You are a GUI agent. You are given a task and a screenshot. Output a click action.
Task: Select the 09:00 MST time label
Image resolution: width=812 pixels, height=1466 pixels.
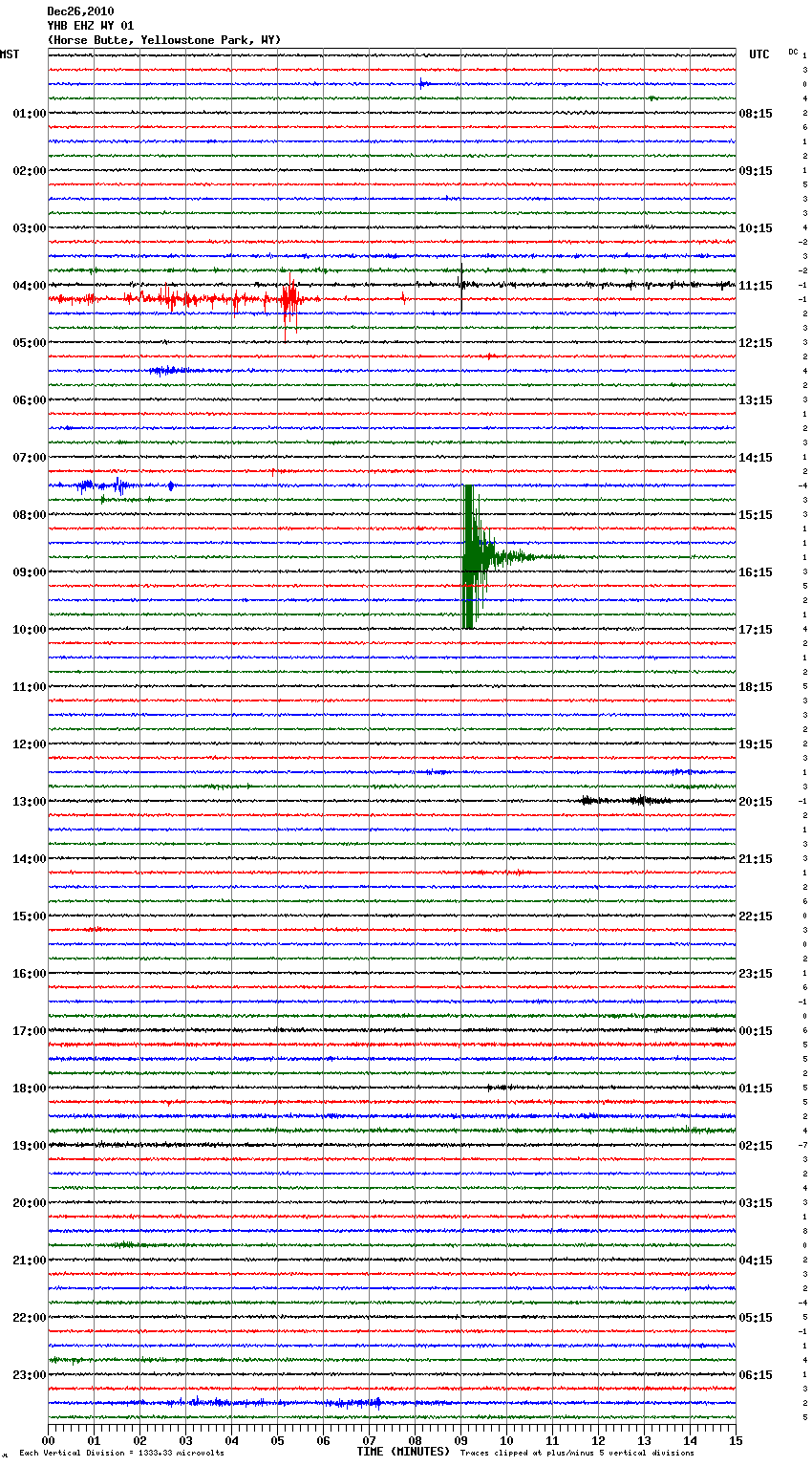30,572
